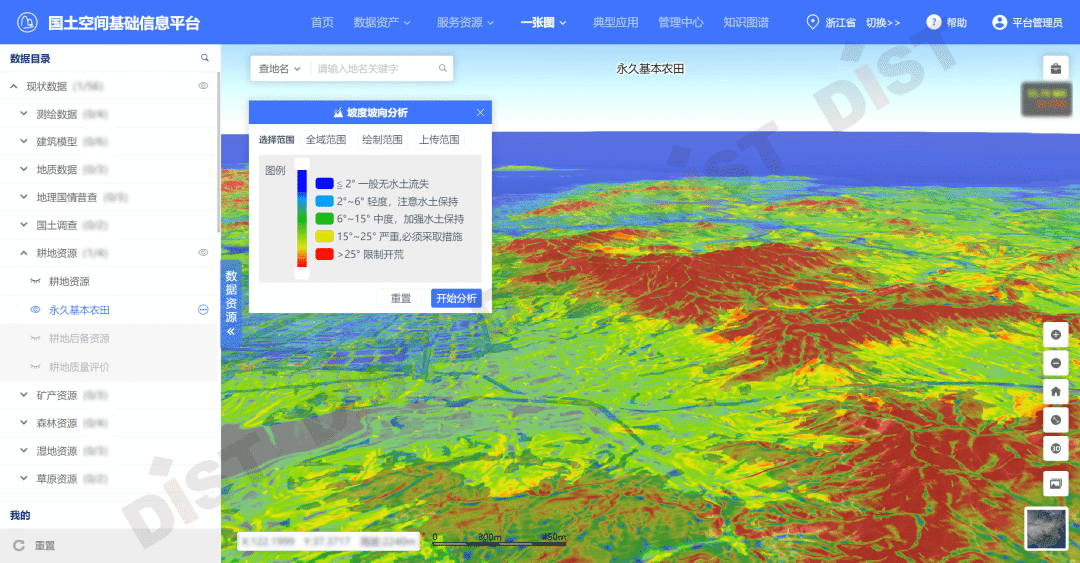Focus the 请输入地名关键字 search field
This screenshot has width=1080, height=563.
coord(376,68)
